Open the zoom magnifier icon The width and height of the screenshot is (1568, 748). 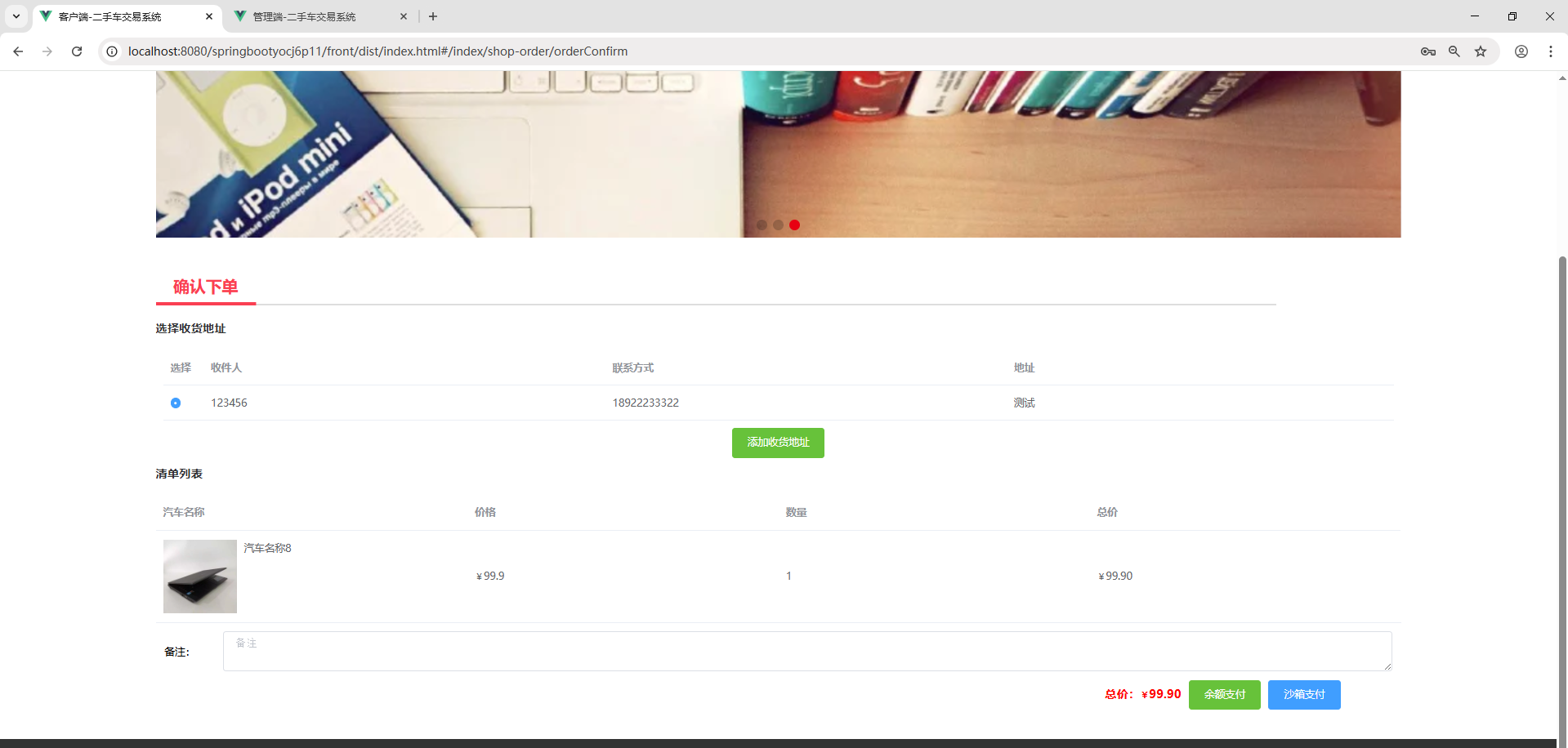pyautogui.click(x=1454, y=51)
